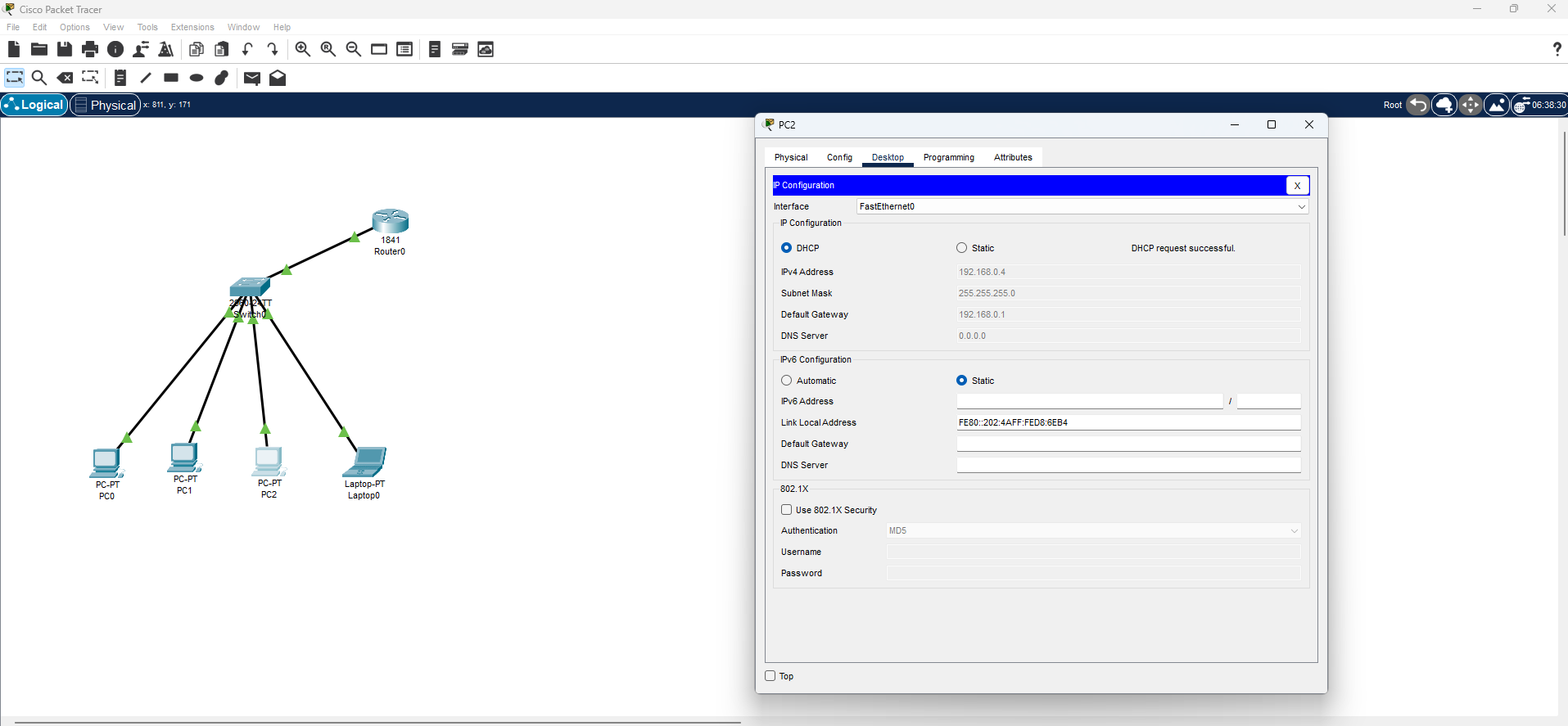Open the cloud window toolbar icon

(486, 49)
